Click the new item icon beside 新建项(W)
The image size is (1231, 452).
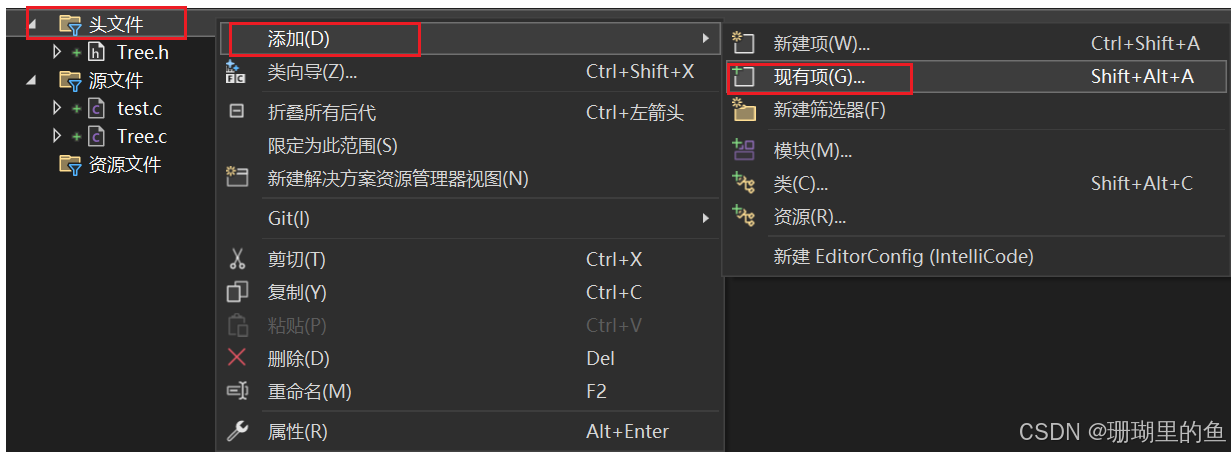point(743,43)
